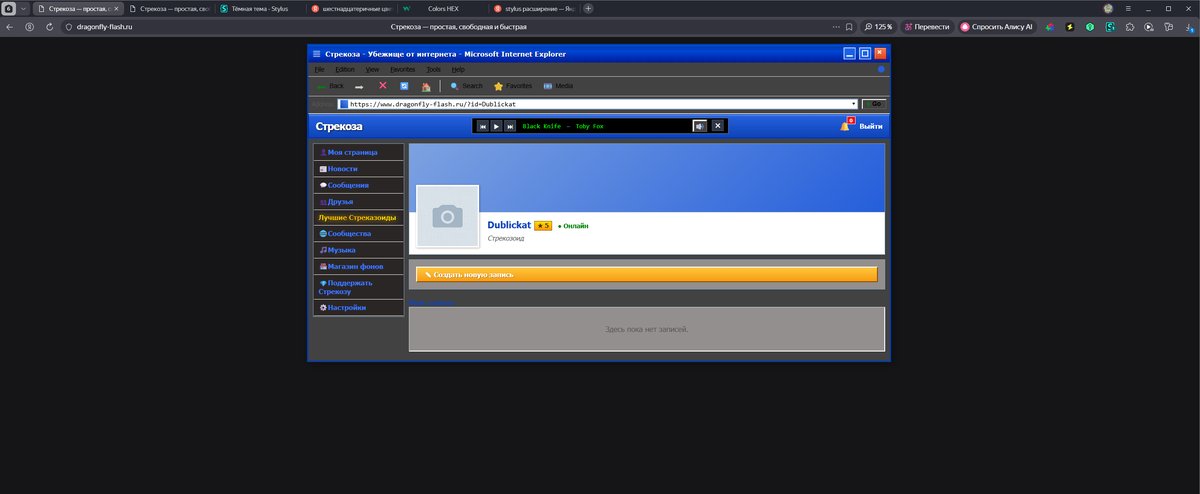Click the Выйти logout link
This screenshot has height=494, width=1200.
[x=871, y=127]
